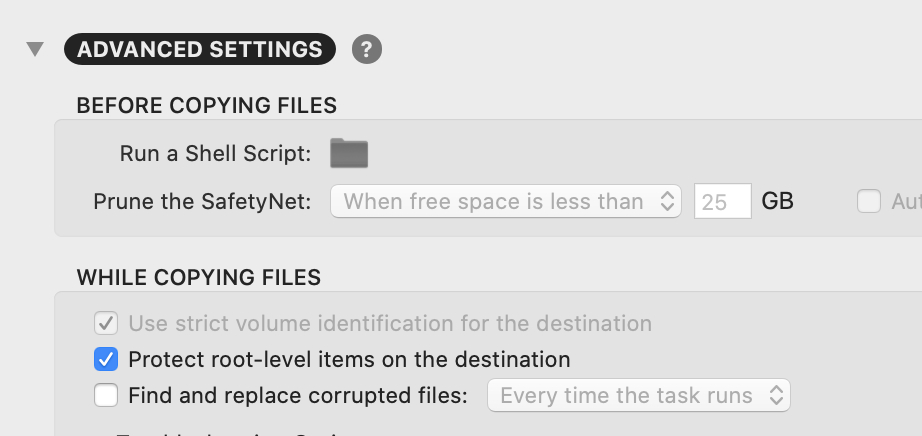Click the 25 GB prune limit field
Screen dimensions: 922x436
[x=723, y=201]
